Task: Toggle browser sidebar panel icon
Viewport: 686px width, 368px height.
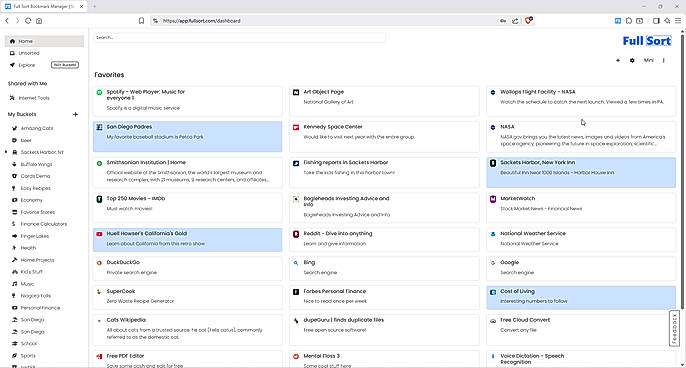Action: (x=656, y=21)
